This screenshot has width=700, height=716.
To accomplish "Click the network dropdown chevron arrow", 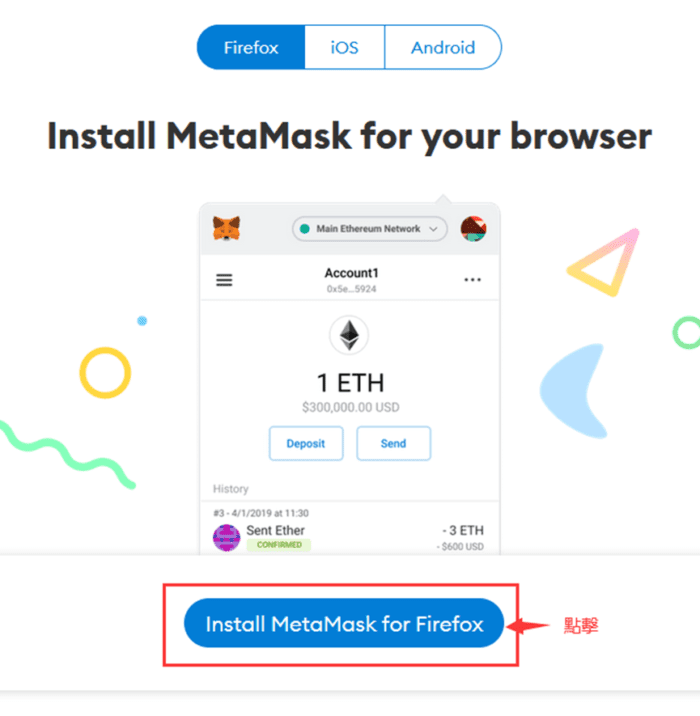I will coord(433,229).
